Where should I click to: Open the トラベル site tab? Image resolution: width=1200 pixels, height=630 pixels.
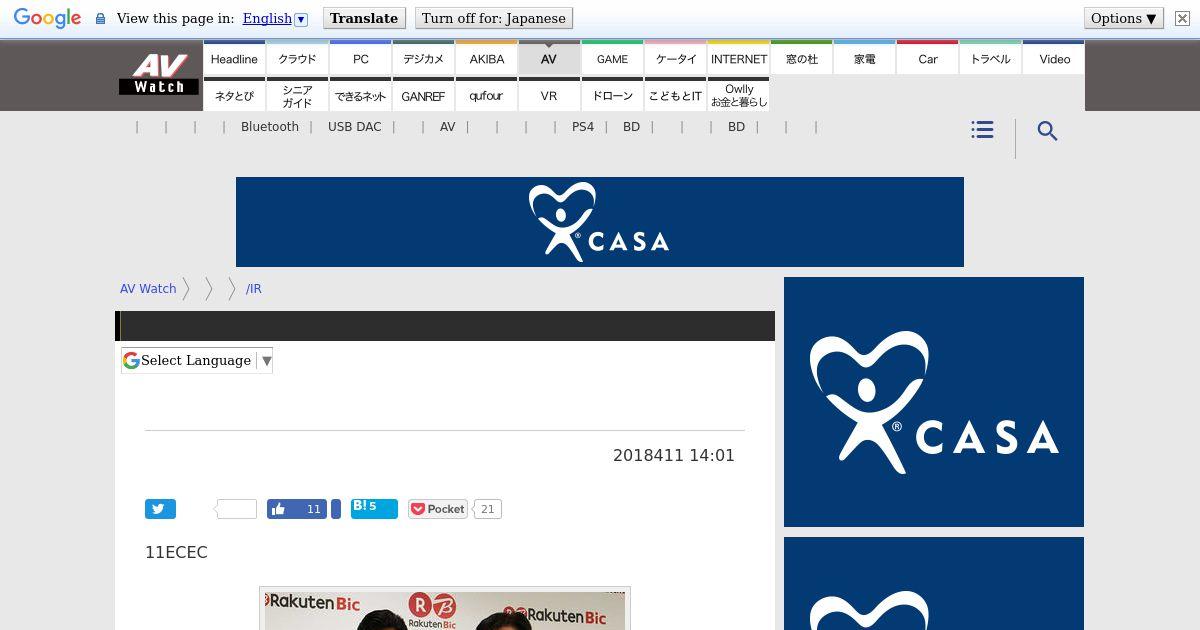click(x=991, y=59)
